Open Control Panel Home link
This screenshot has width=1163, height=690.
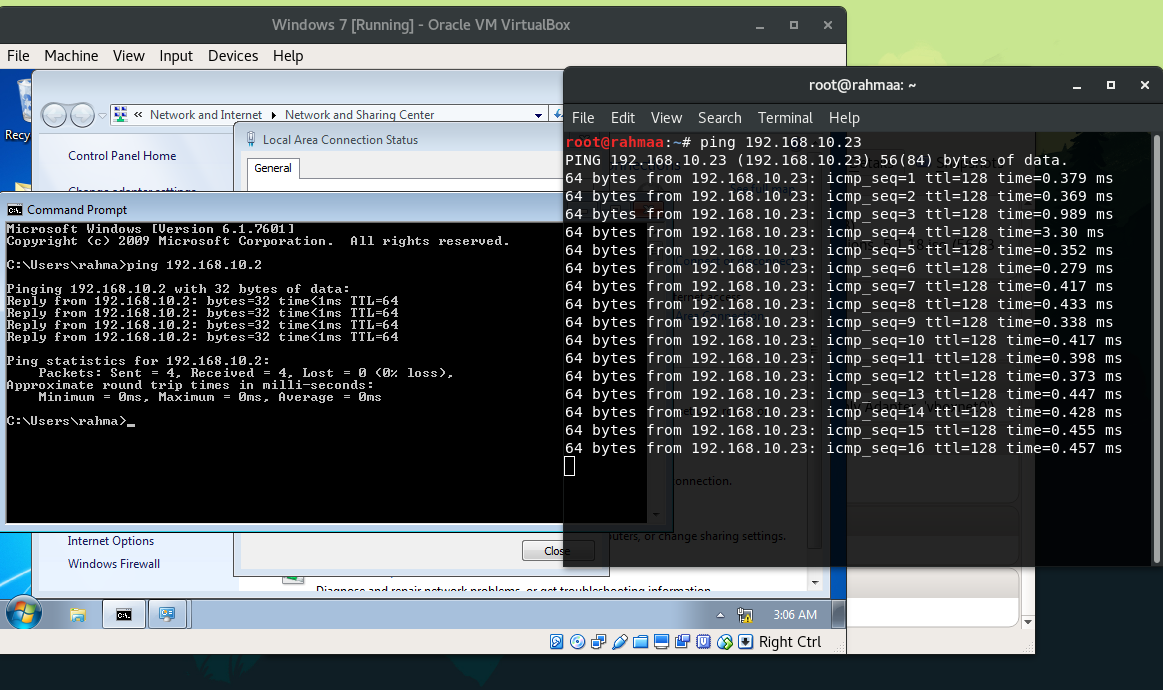(122, 156)
